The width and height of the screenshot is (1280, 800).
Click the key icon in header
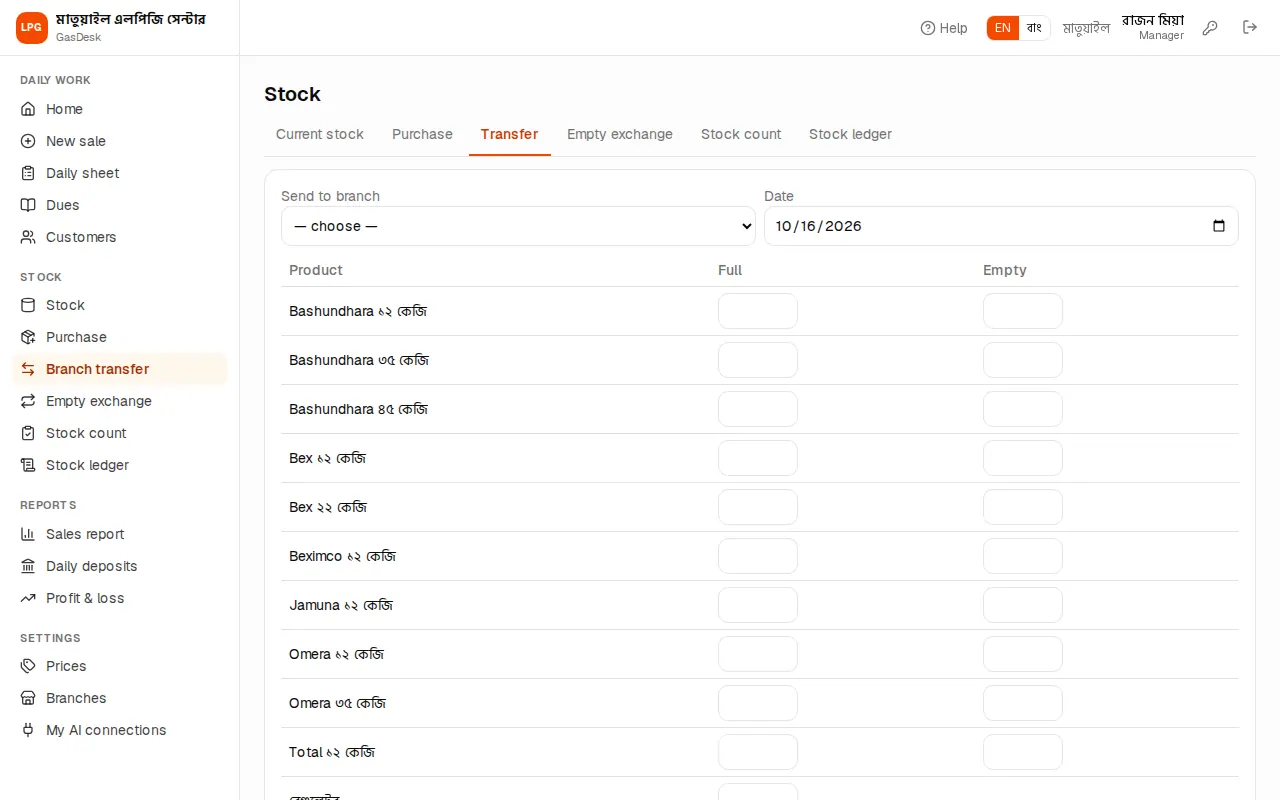(x=1210, y=28)
